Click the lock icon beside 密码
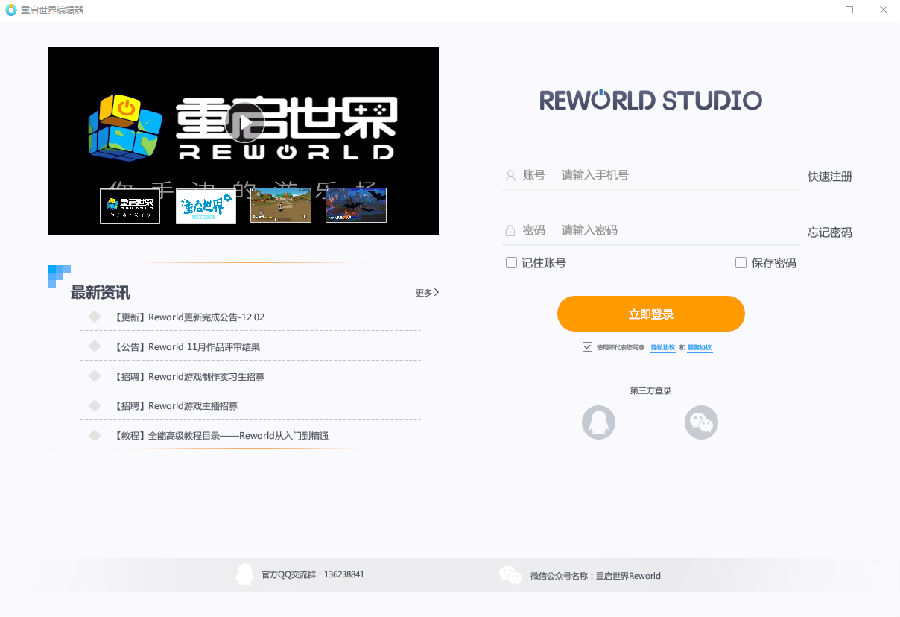 tap(510, 231)
